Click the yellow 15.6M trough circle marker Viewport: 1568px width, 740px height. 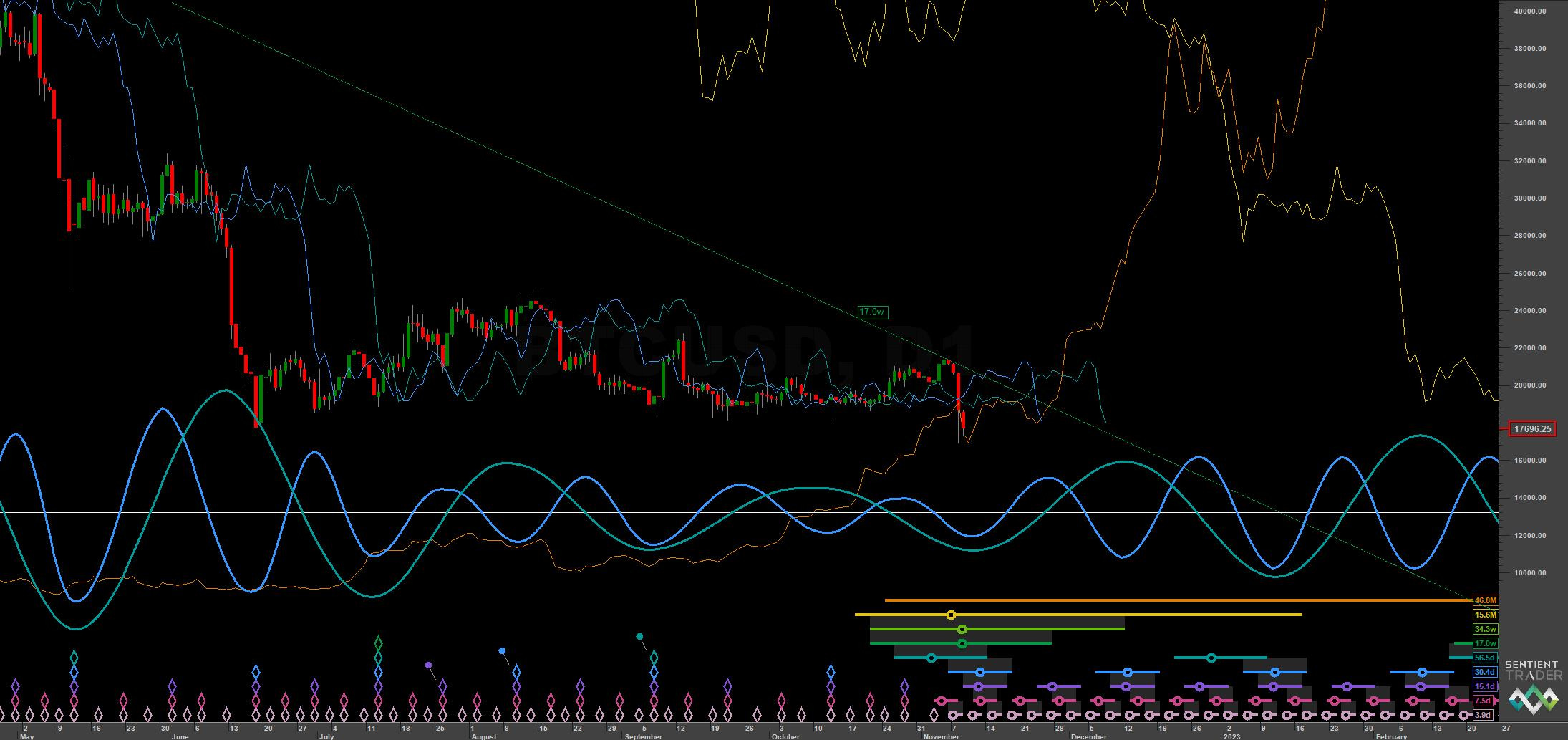951,615
